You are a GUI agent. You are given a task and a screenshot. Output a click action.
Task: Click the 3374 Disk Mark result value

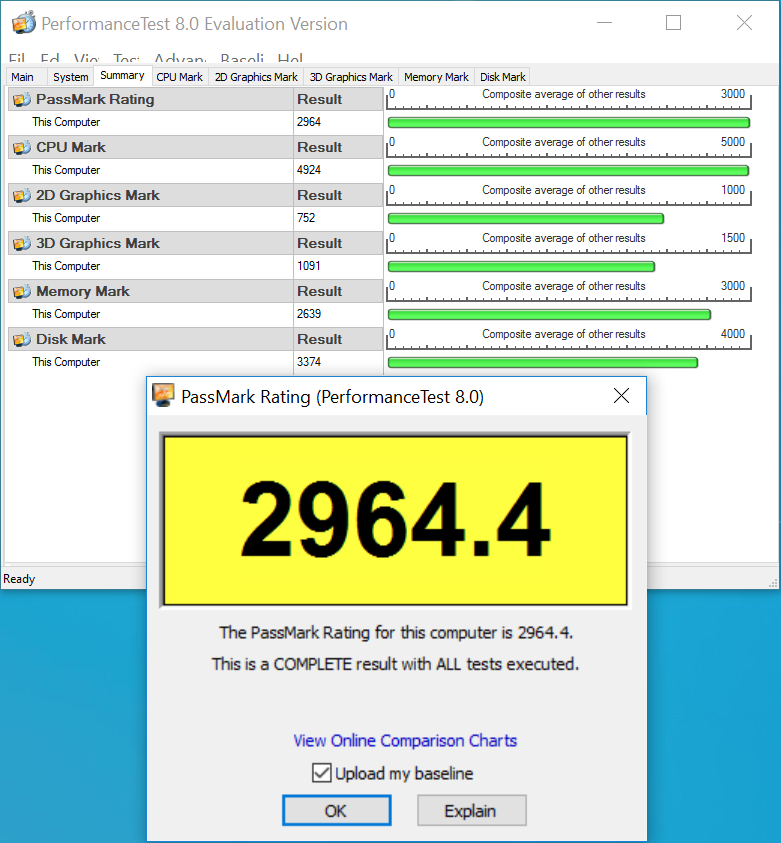[x=309, y=362]
